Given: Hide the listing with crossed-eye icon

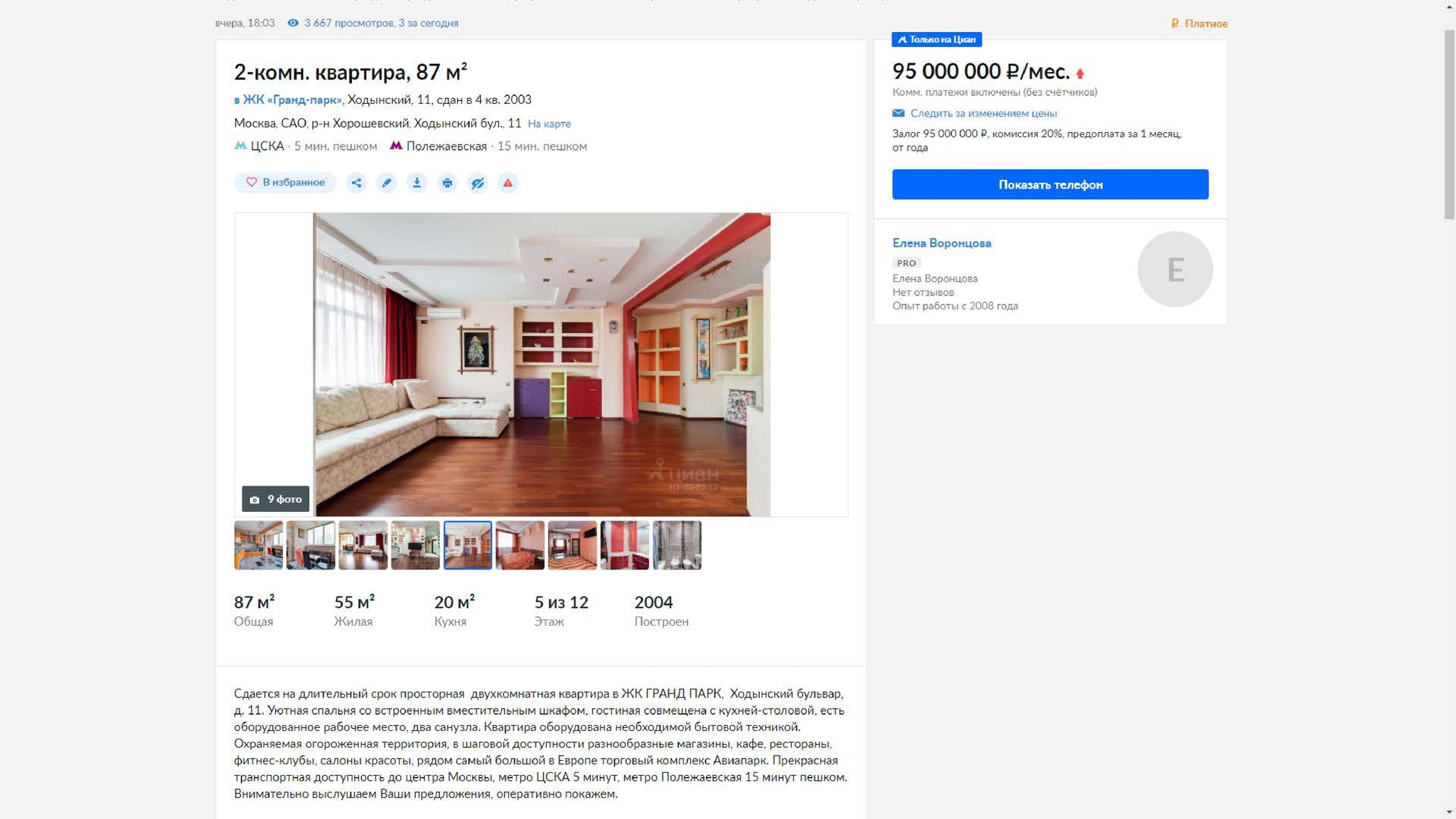Looking at the screenshot, I should coord(478,183).
